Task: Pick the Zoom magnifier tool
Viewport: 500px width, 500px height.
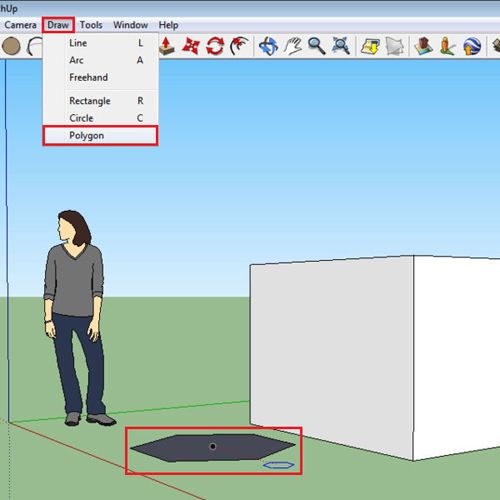Action: pos(316,46)
